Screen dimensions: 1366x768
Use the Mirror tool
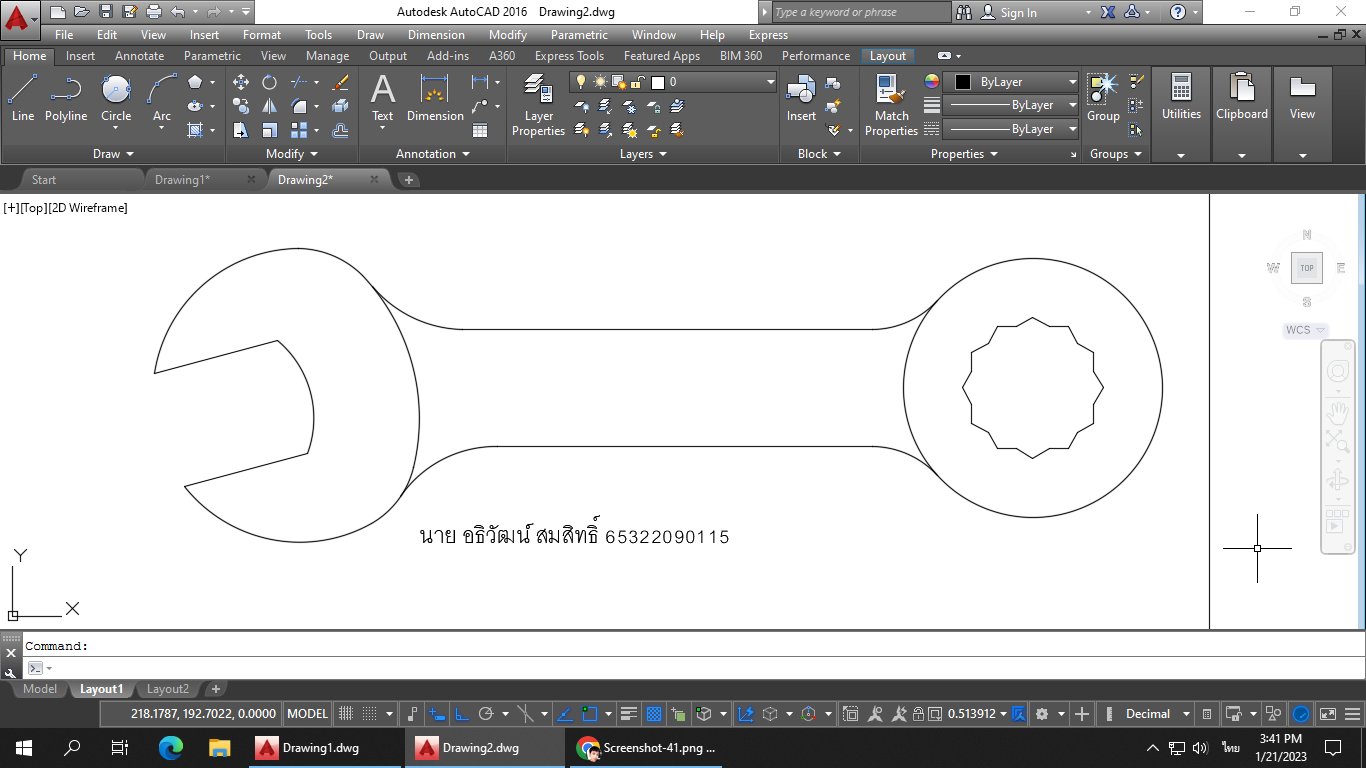pos(270,106)
